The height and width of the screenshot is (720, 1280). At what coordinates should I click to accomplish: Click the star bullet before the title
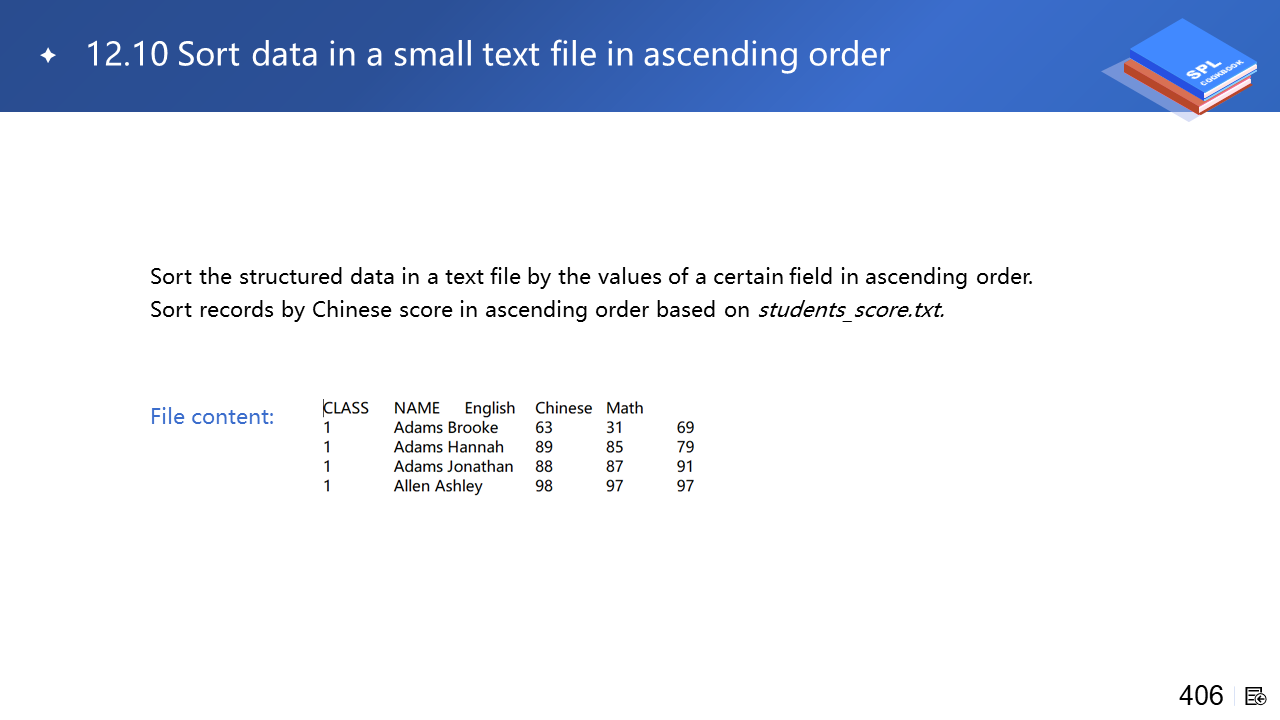[48, 55]
